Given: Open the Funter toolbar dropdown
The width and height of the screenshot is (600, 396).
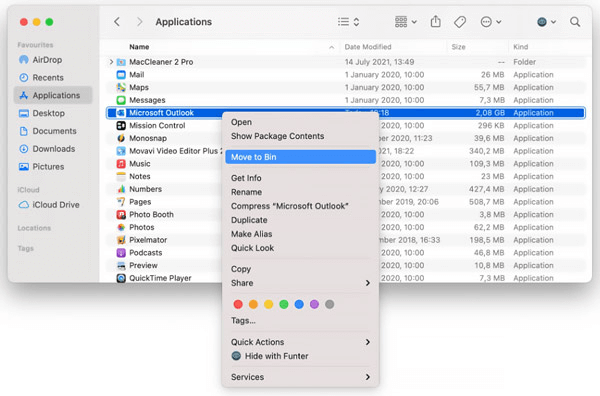Looking at the screenshot, I should pyautogui.click(x=546, y=22).
